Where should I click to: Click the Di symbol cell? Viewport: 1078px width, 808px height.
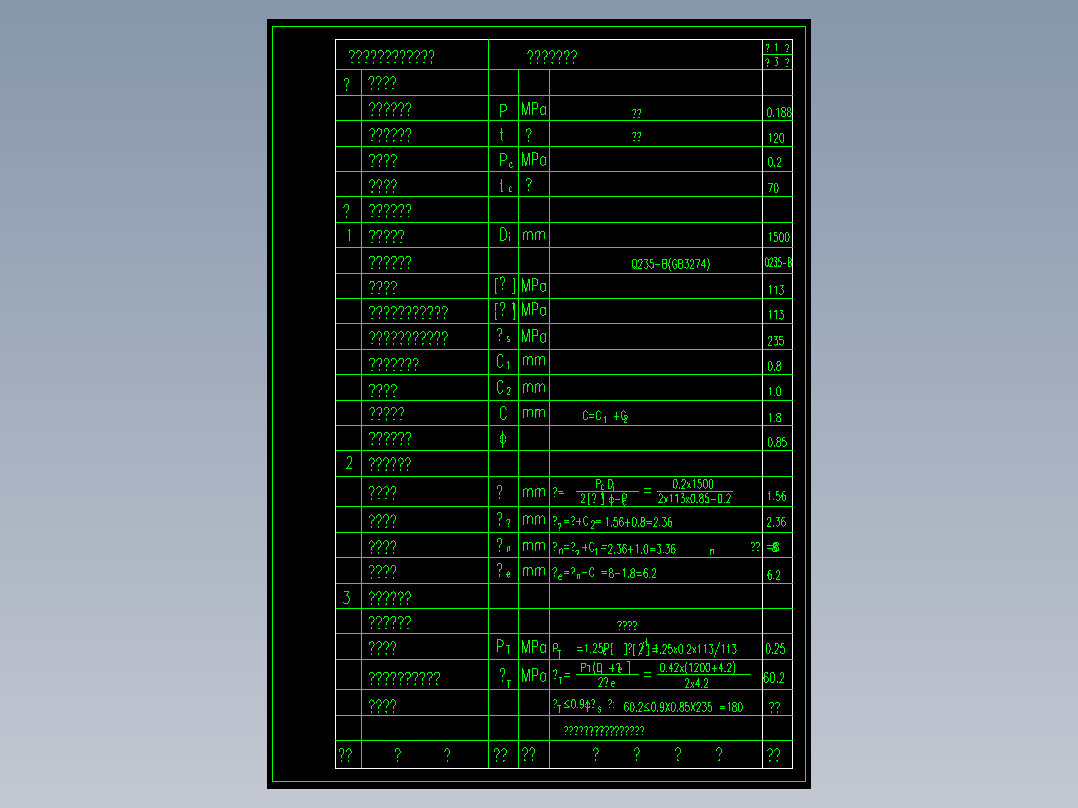[x=505, y=234]
